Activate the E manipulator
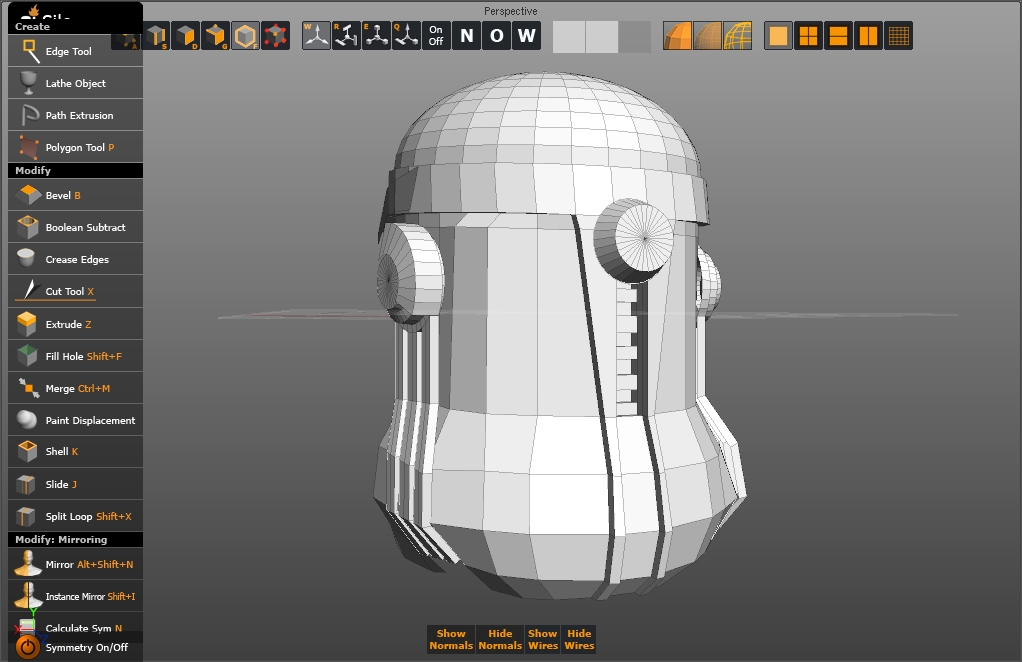The image size is (1022, 662). point(376,36)
